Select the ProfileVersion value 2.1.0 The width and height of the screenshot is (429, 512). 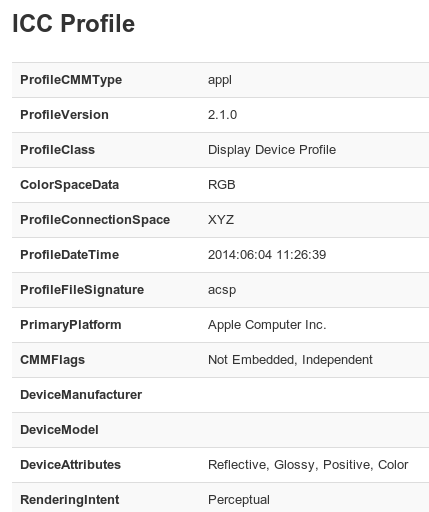click(222, 115)
